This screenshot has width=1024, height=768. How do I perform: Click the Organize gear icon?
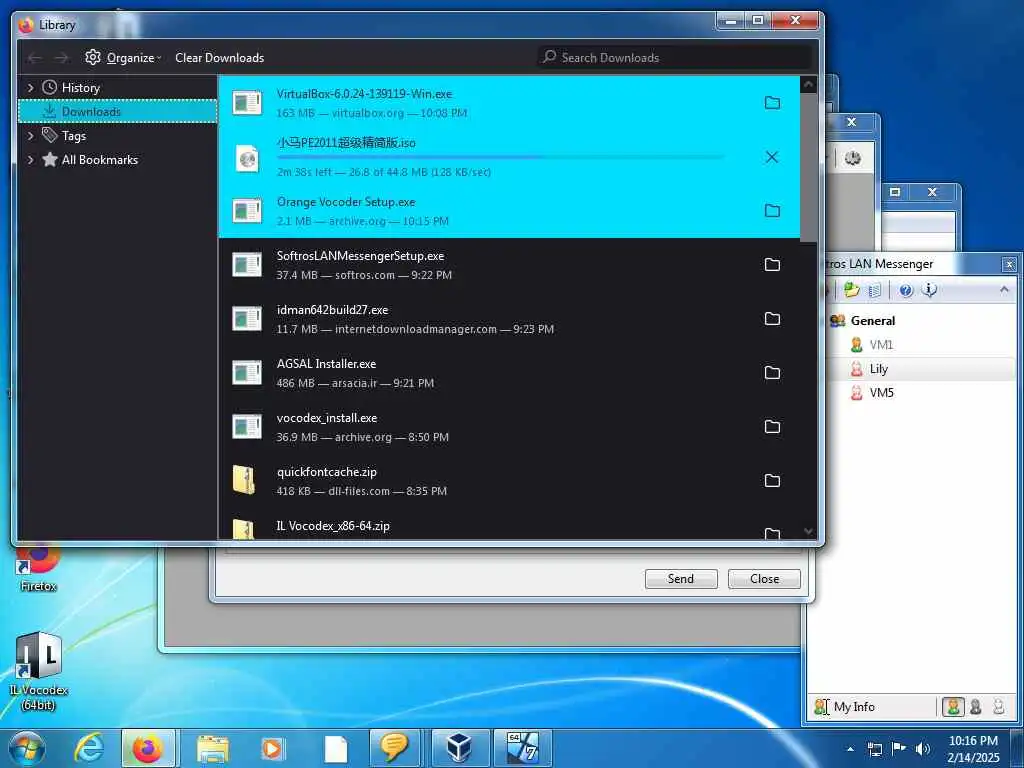93,57
